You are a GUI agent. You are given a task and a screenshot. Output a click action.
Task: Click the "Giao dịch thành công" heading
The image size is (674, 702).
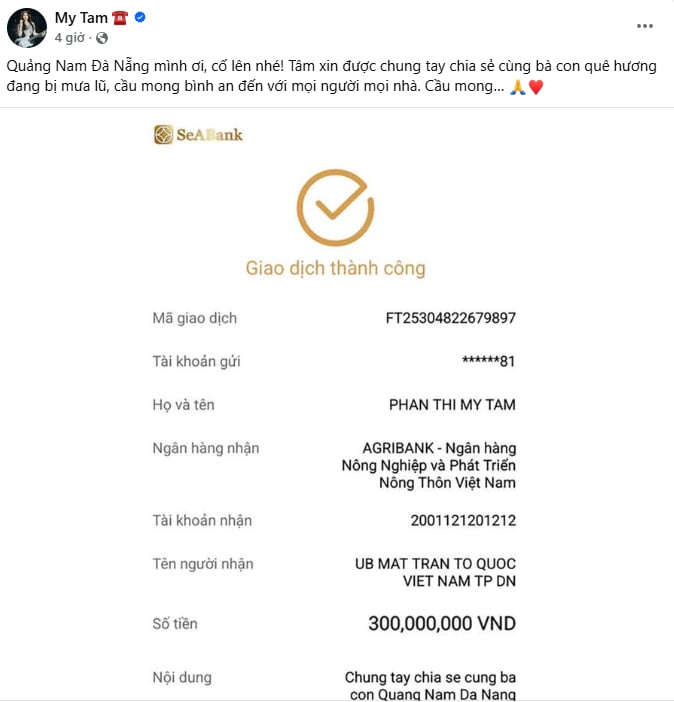(335, 268)
